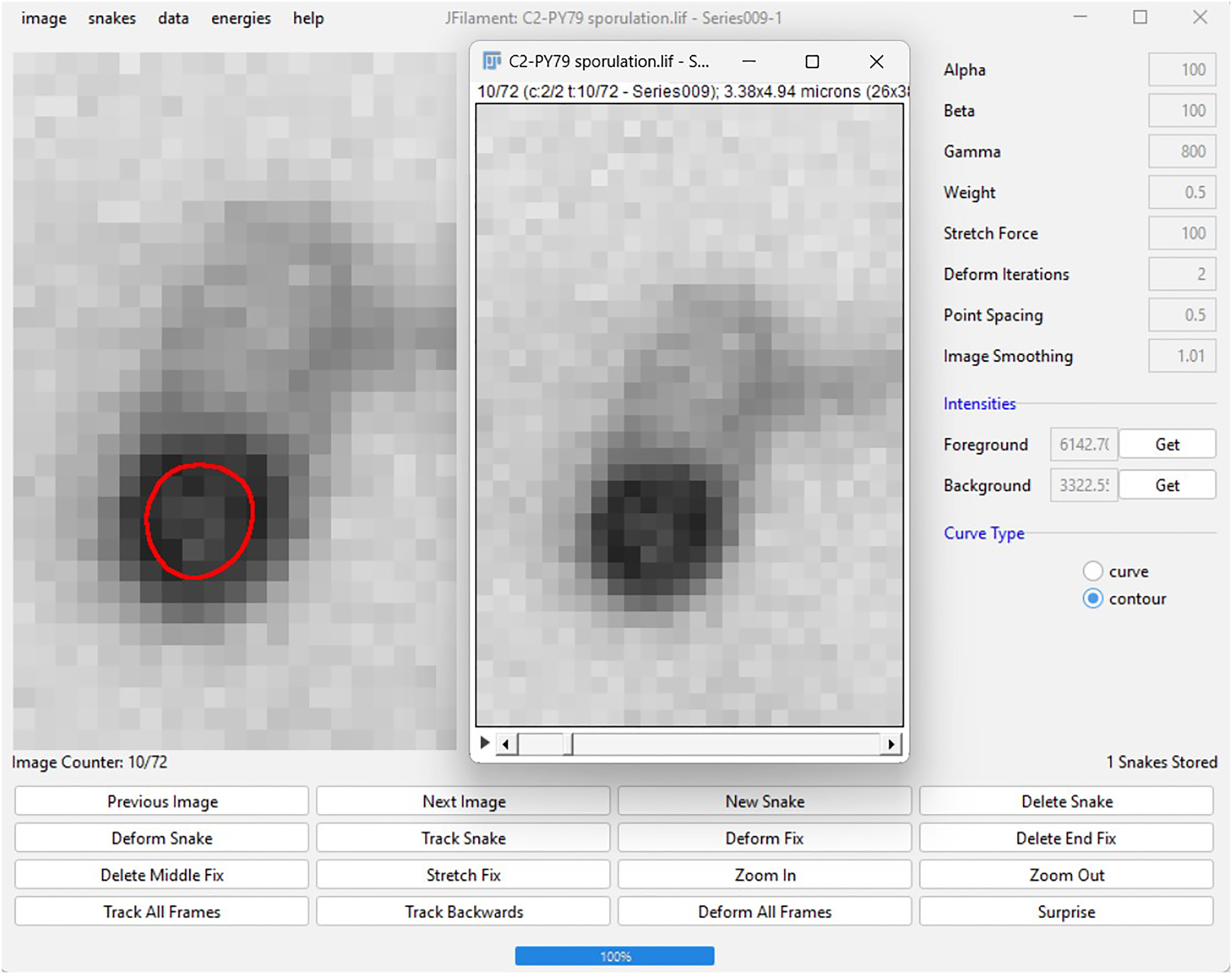This screenshot has width=1232, height=974.
Task: Click the right scroll arrow of the frame slider
Action: pyautogui.click(x=891, y=744)
